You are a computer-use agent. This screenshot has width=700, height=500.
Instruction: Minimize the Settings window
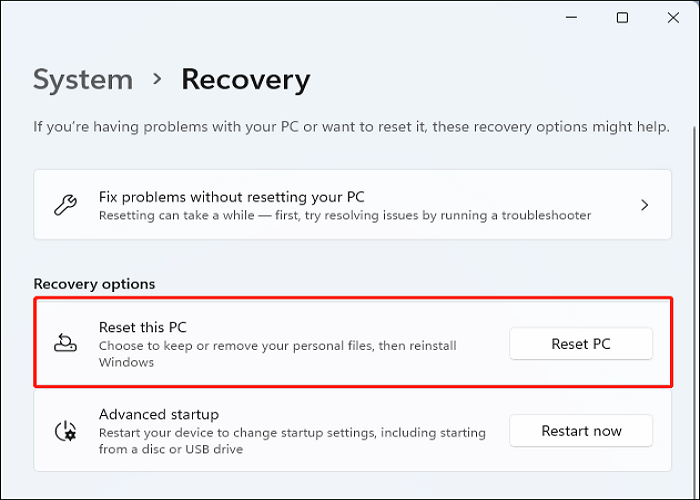tap(570, 18)
